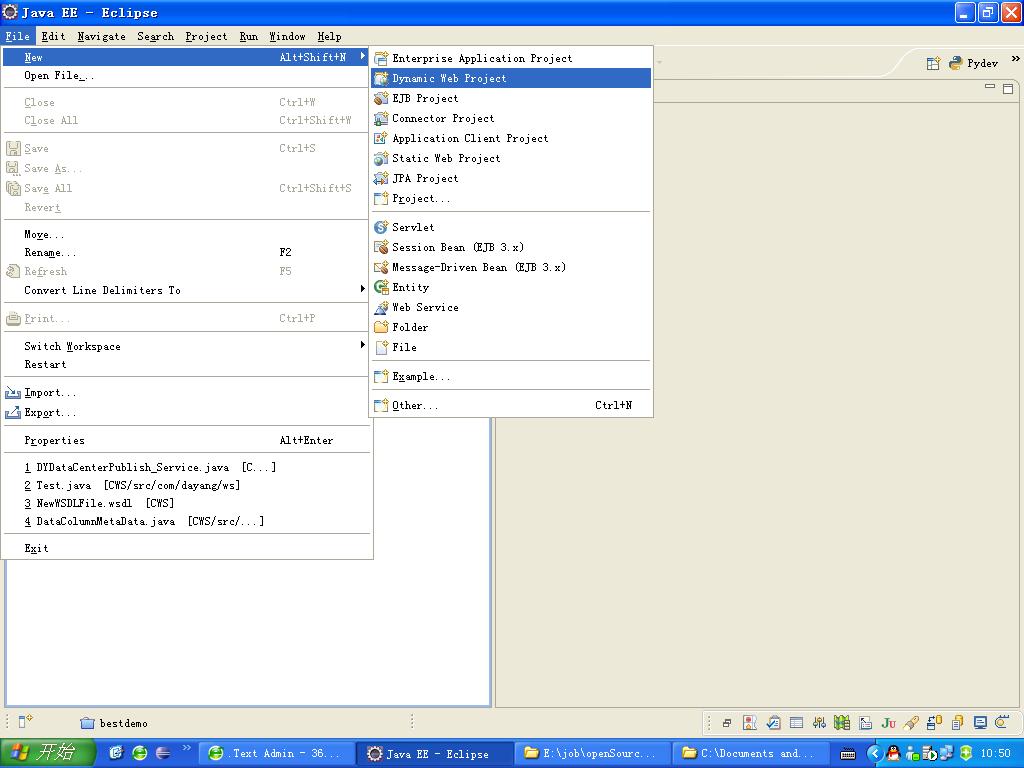1024x768 pixels.
Task: Reopen NewWSDLFile.wsdl recent file
Action: click(186, 504)
